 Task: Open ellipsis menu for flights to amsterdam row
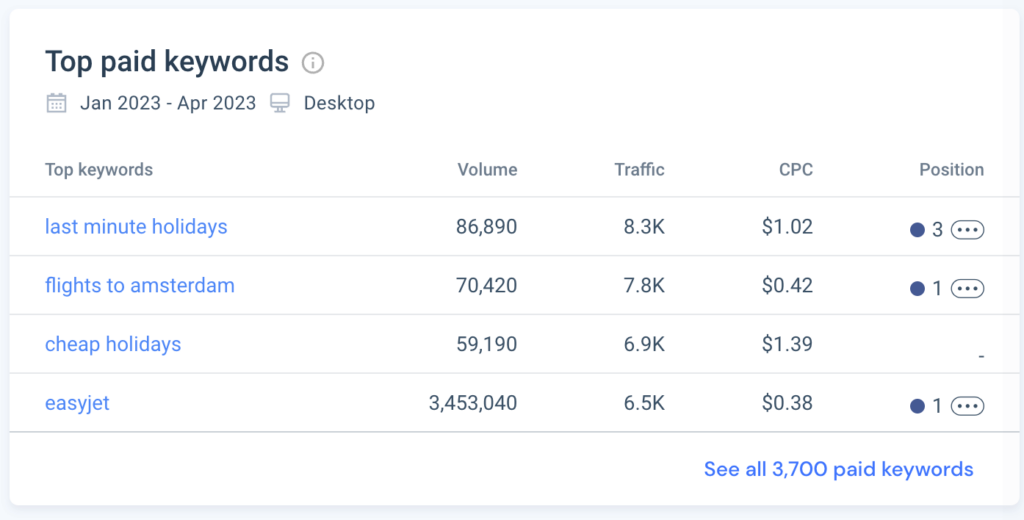click(x=967, y=289)
